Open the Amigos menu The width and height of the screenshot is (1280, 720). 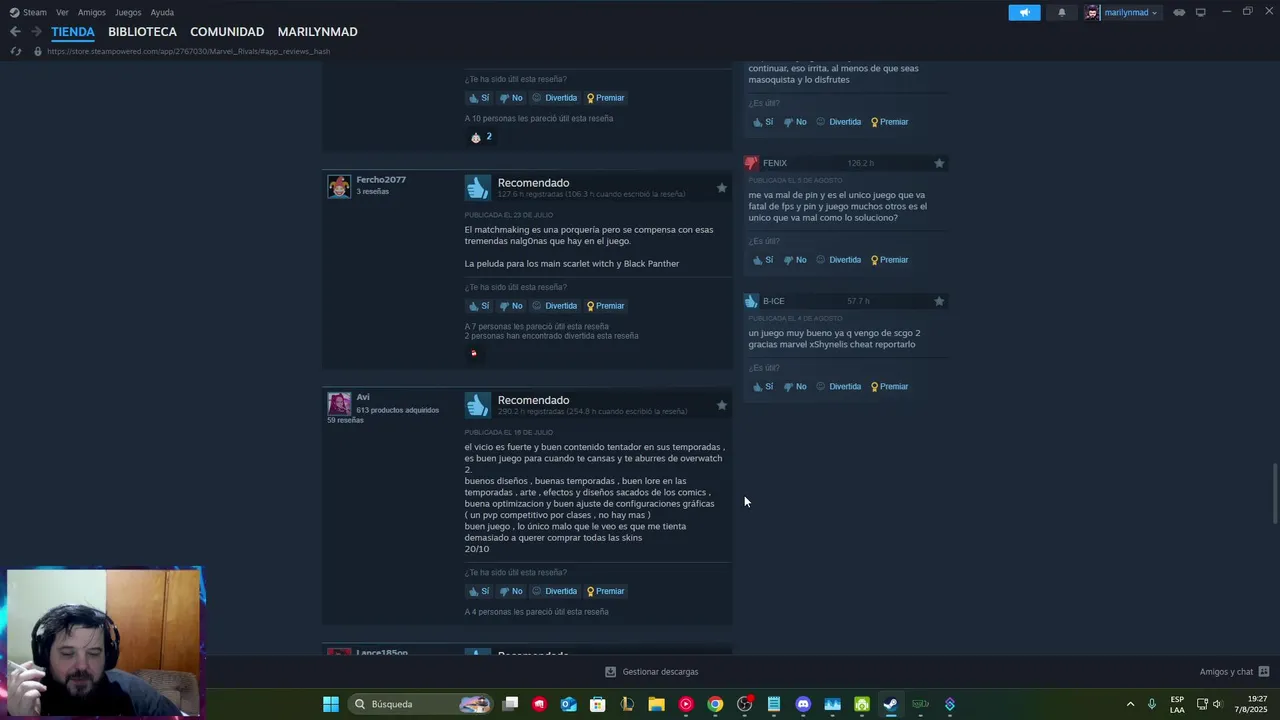click(92, 12)
